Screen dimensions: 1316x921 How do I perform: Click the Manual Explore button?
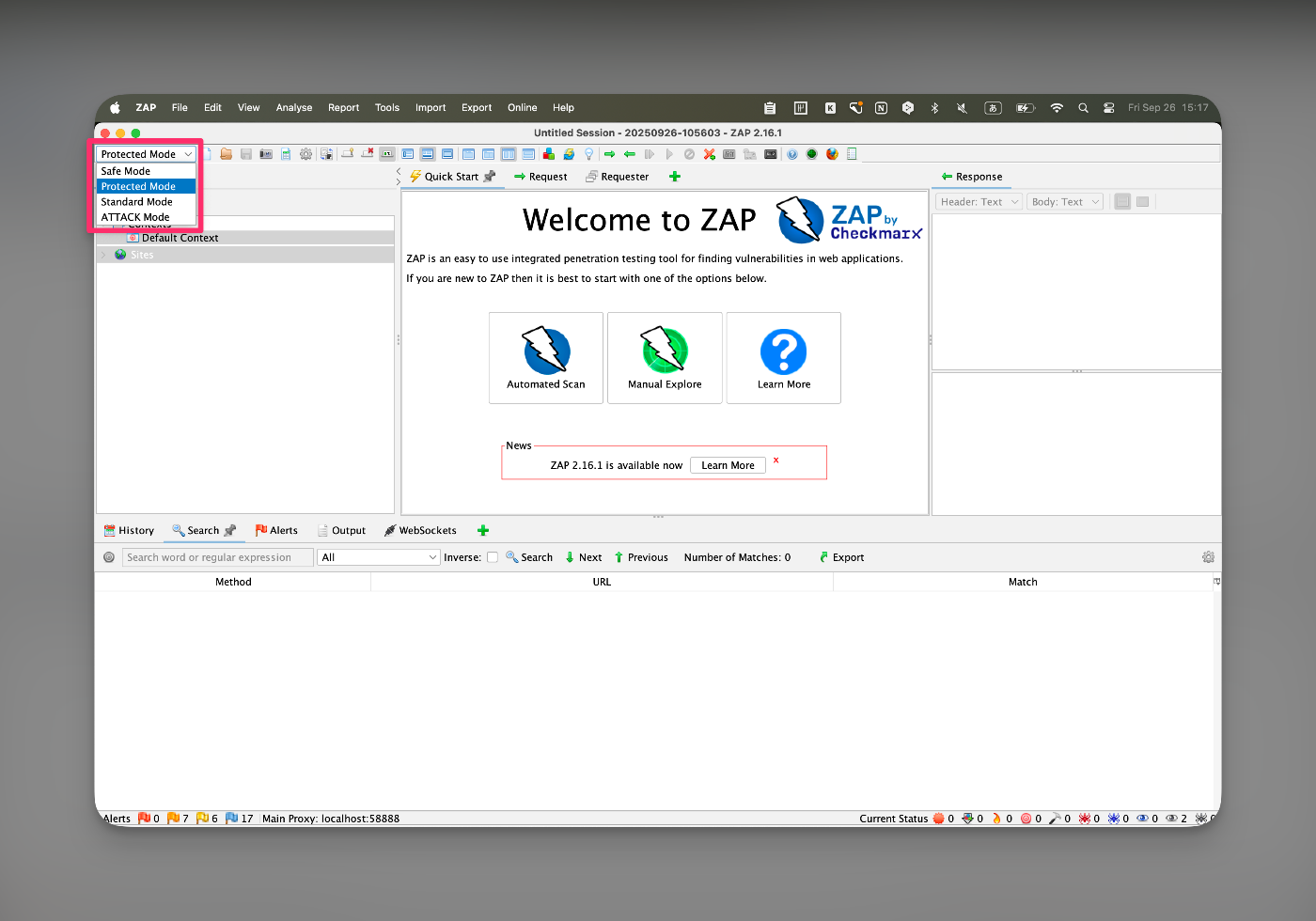coord(665,358)
